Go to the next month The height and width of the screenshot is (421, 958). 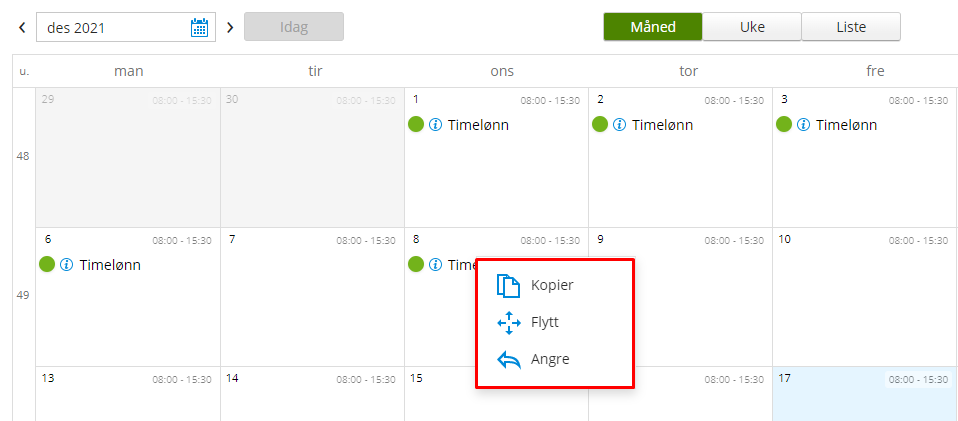[x=230, y=27]
